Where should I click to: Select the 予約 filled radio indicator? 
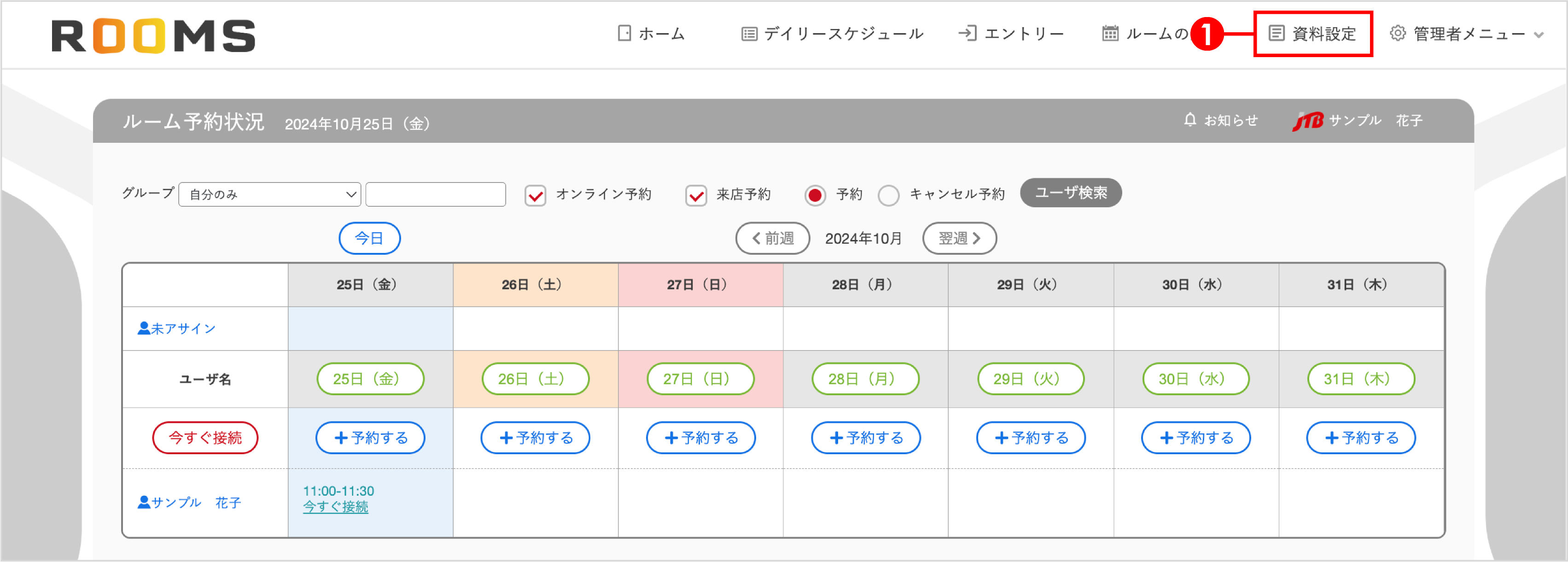(815, 195)
